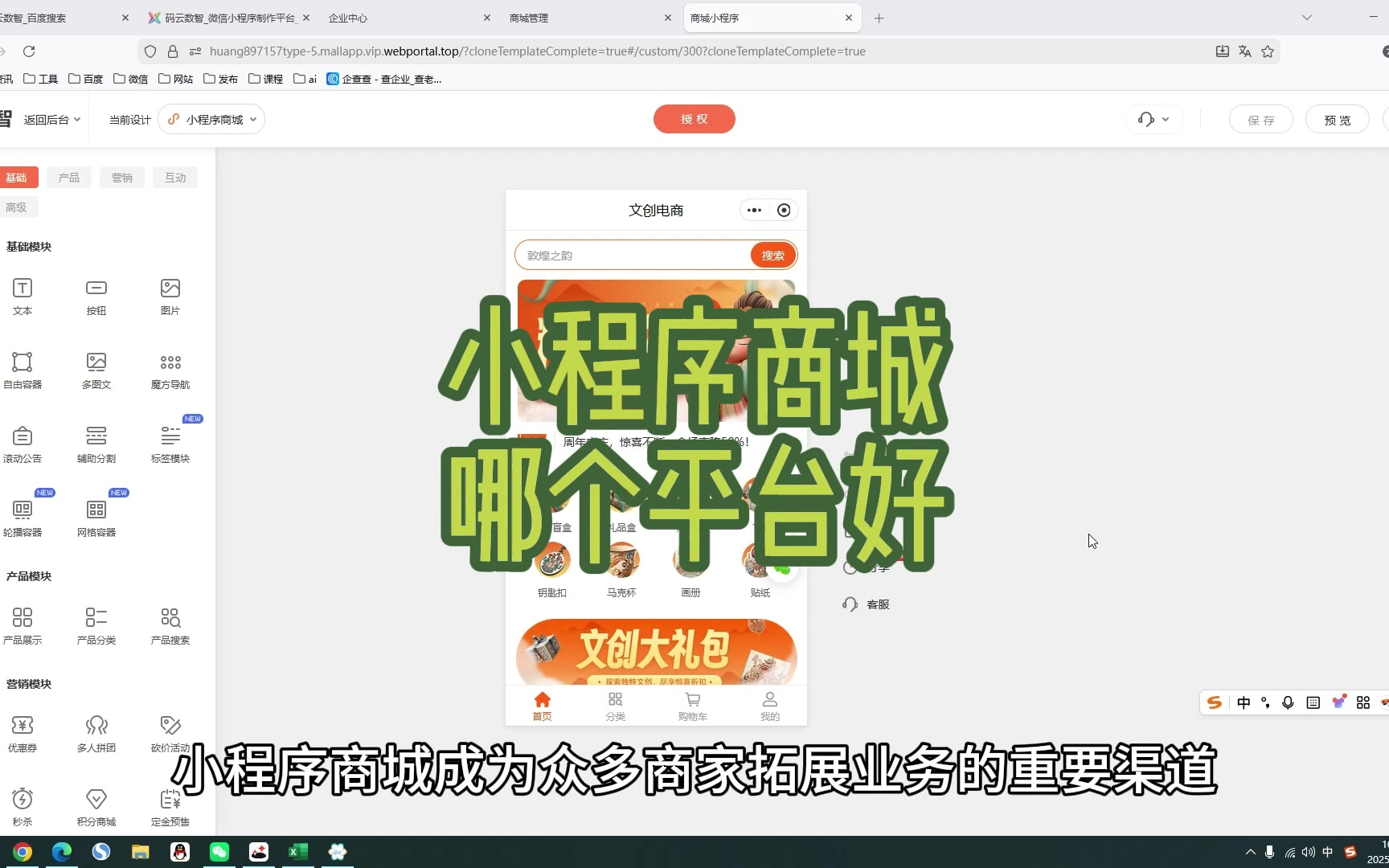Open the 钥匙扣 keychain category
This screenshot has height=868, width=1389.
(552, 571)
